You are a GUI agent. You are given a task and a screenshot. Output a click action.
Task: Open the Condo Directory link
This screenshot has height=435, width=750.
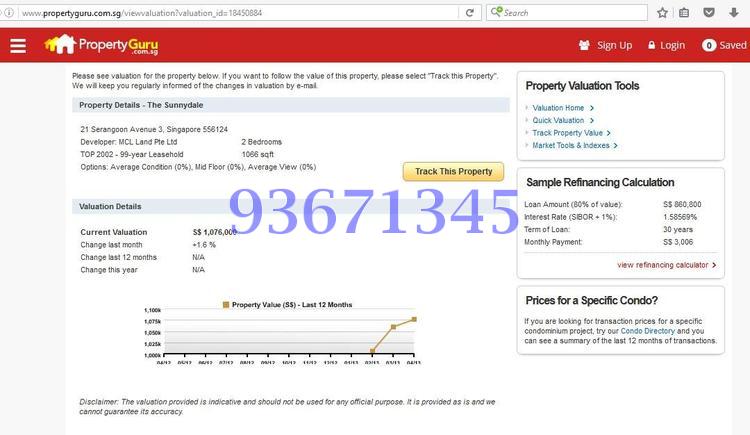(648, 331)
